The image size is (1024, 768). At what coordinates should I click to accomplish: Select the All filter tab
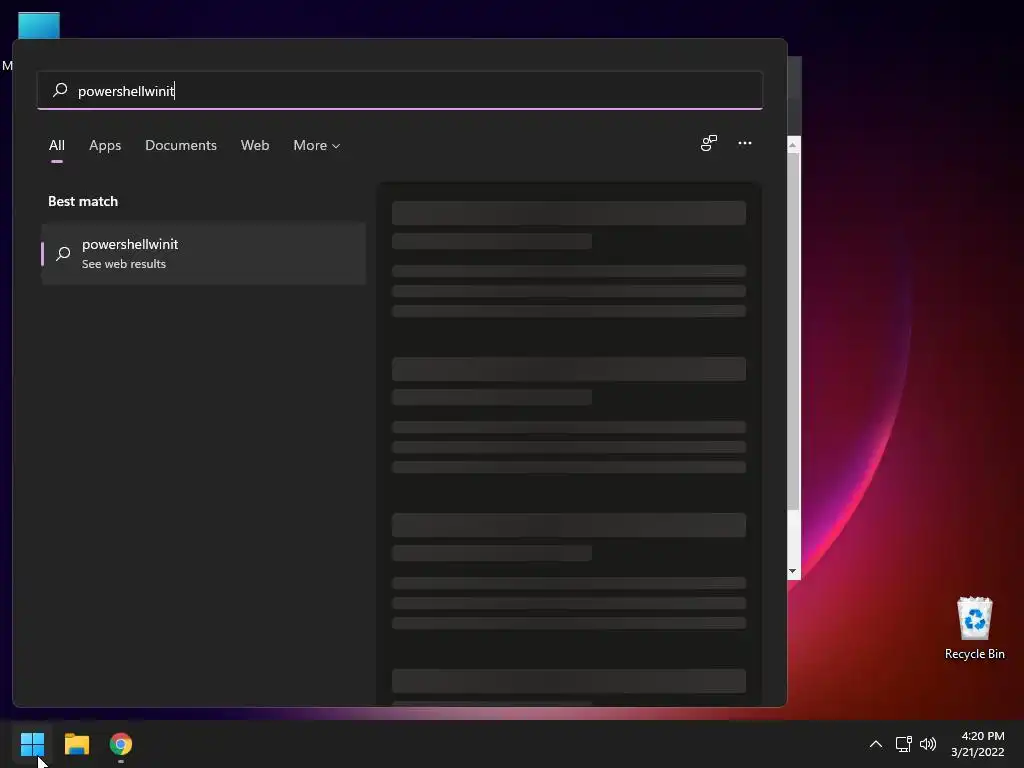pos(57,146)
